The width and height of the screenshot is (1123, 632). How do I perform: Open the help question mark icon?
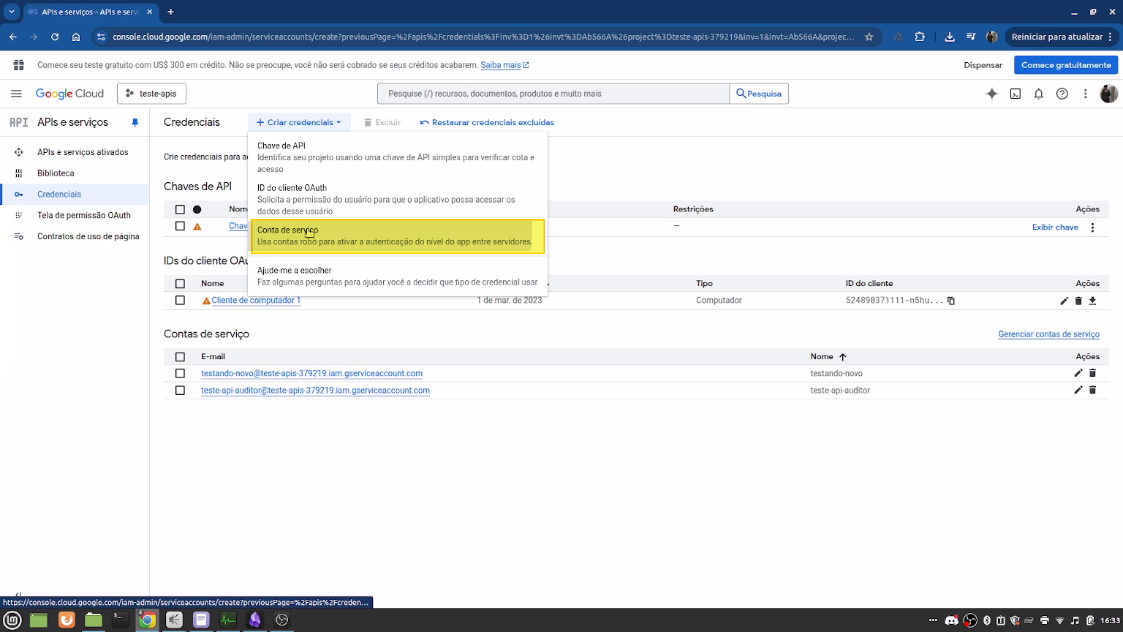[x=1062, y=94]
